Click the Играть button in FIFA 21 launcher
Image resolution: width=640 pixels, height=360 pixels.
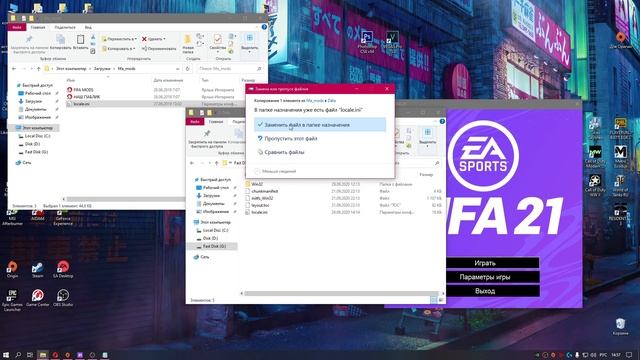click(484, 263)
